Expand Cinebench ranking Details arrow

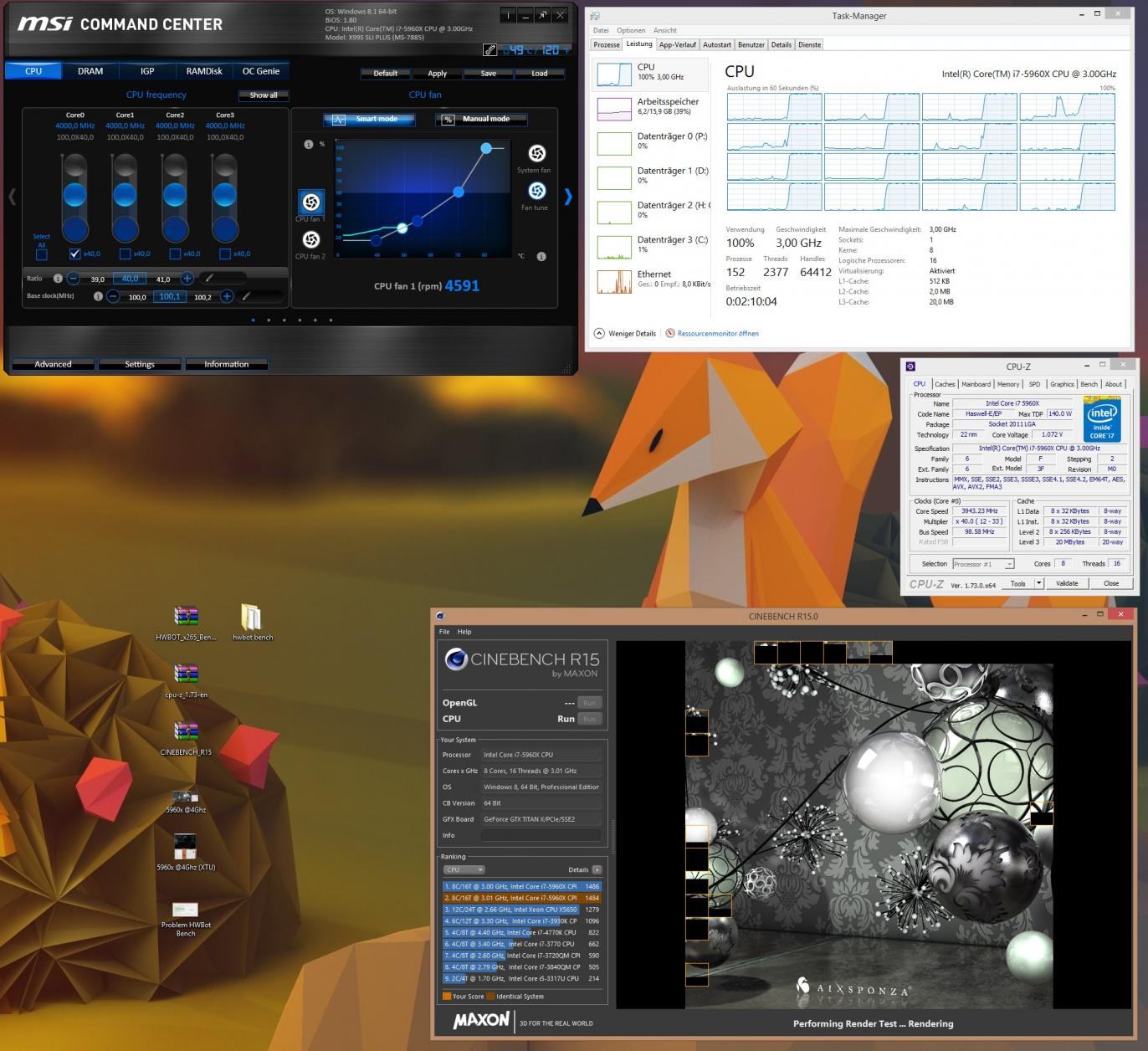click(x=597, y=869)
